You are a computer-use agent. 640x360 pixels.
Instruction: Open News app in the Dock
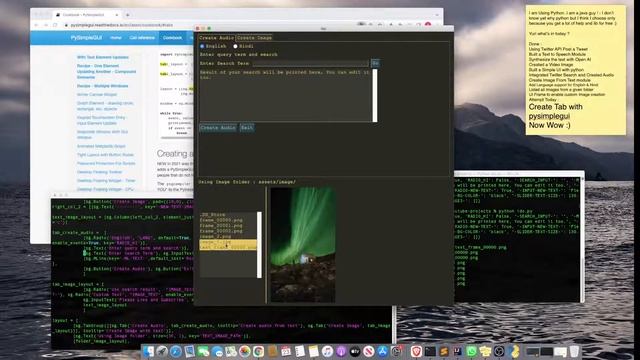[369, 351]
